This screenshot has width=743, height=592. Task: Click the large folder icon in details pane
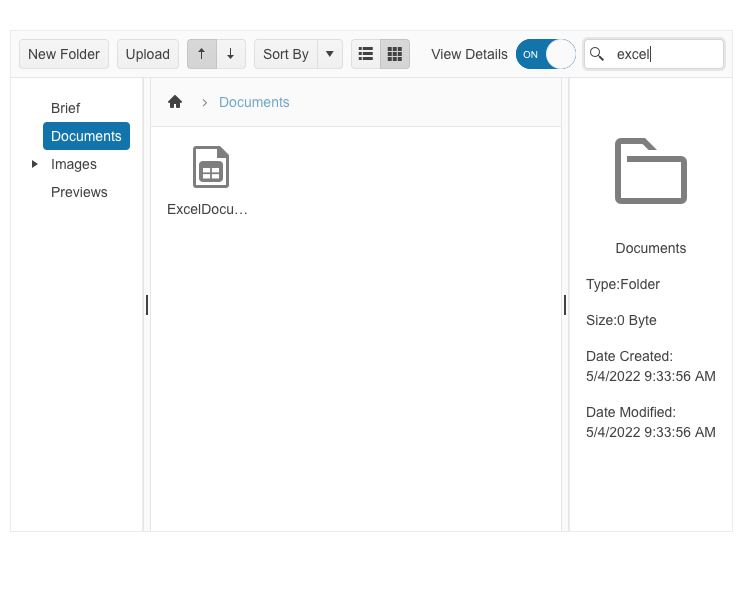tap(650, 171)
